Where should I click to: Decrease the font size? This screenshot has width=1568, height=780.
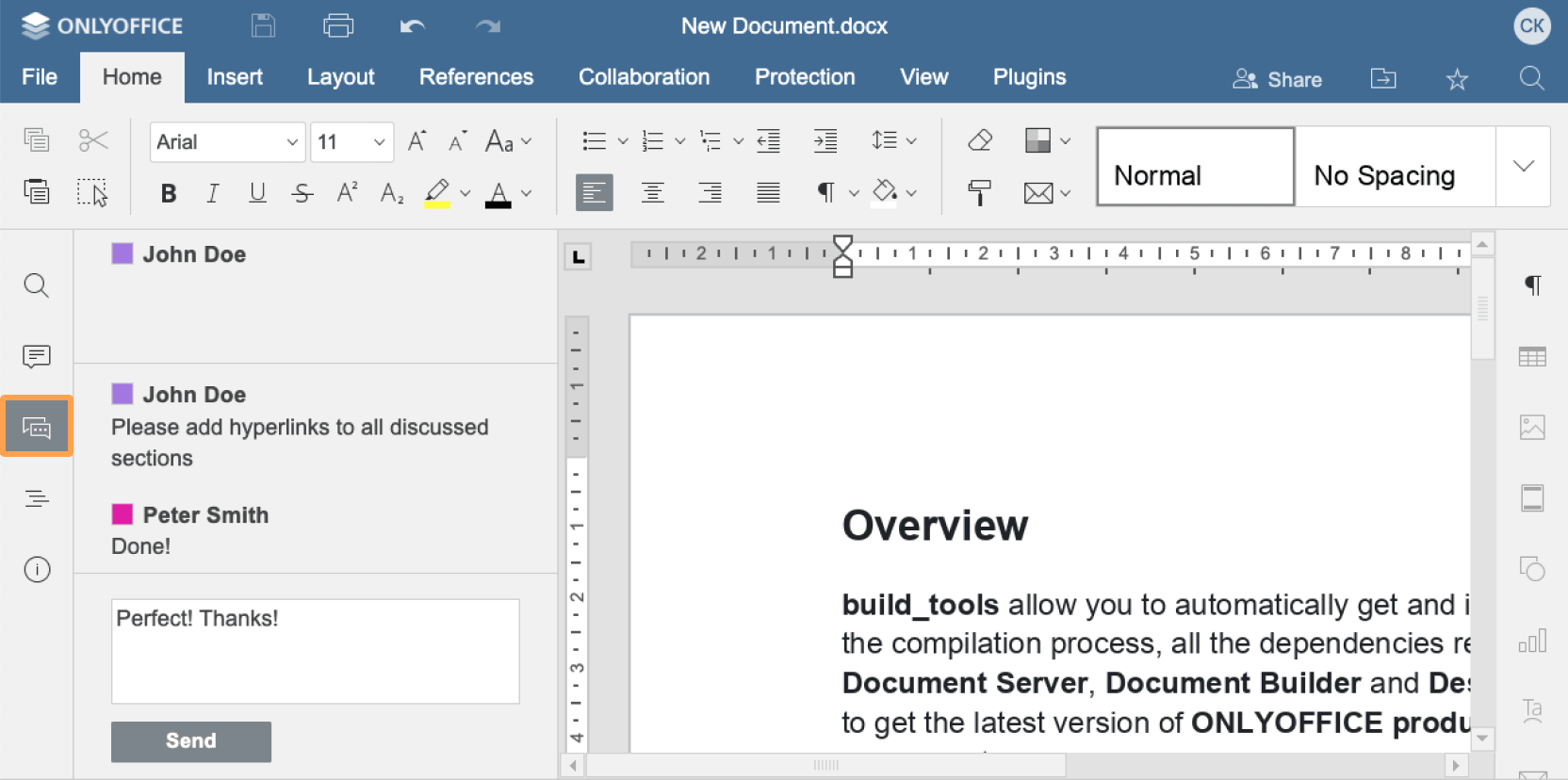[458, 141]
